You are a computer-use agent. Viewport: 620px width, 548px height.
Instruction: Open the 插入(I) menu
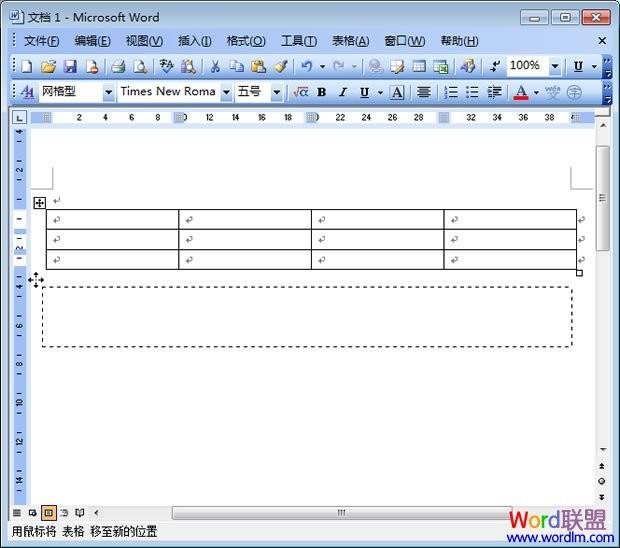point(195,41)
